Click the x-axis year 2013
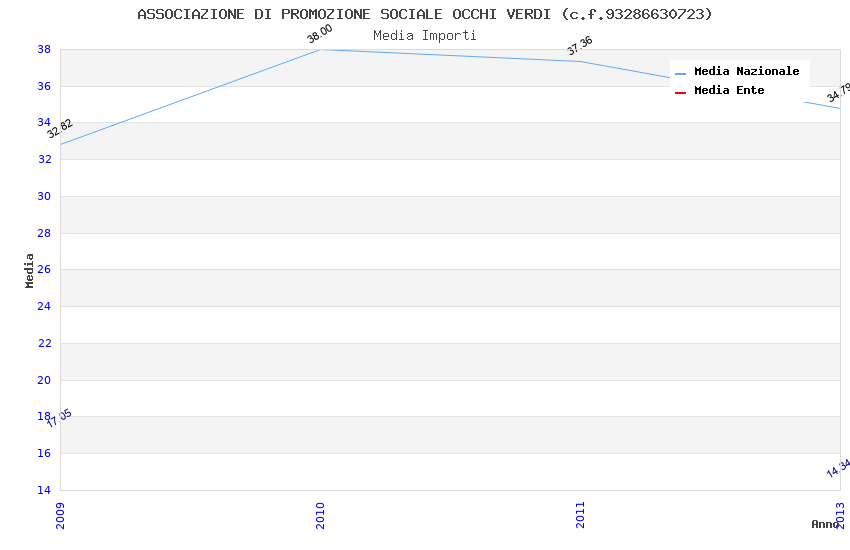Image resolution: width=850 pixels, height=550 pixels. (840, 515)
